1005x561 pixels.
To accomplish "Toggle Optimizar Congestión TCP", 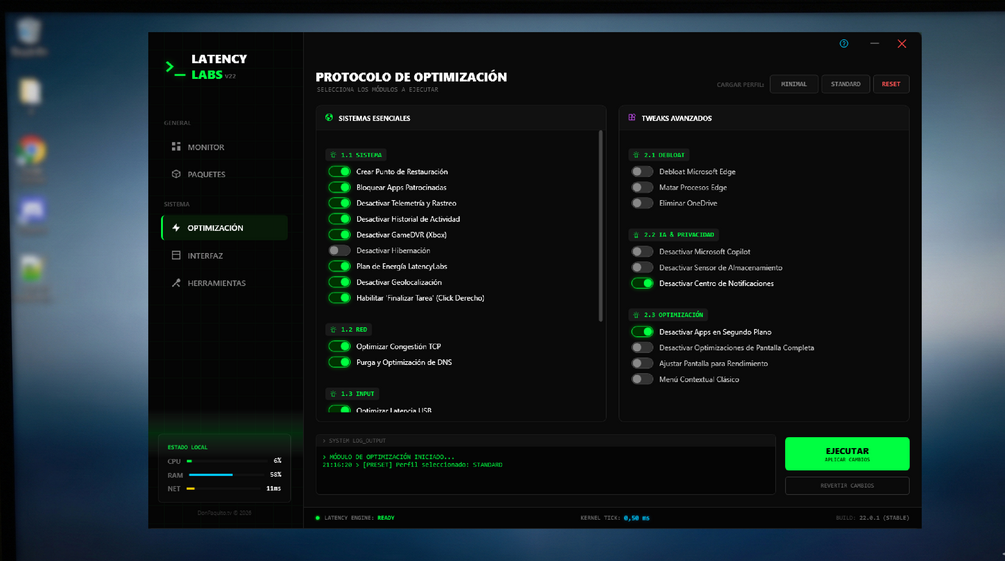I will point(340,346).
